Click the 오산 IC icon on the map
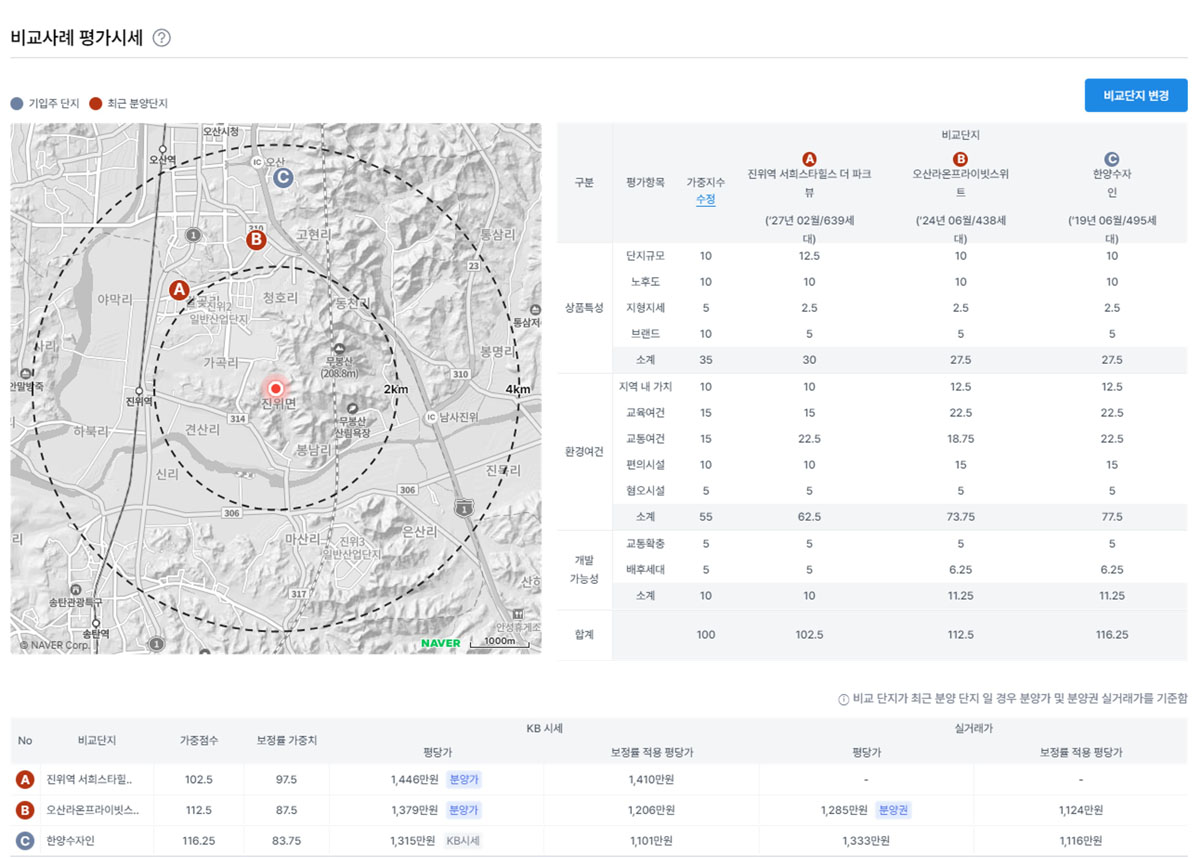Screen dimensions: 1200x858 click(257, 162)
